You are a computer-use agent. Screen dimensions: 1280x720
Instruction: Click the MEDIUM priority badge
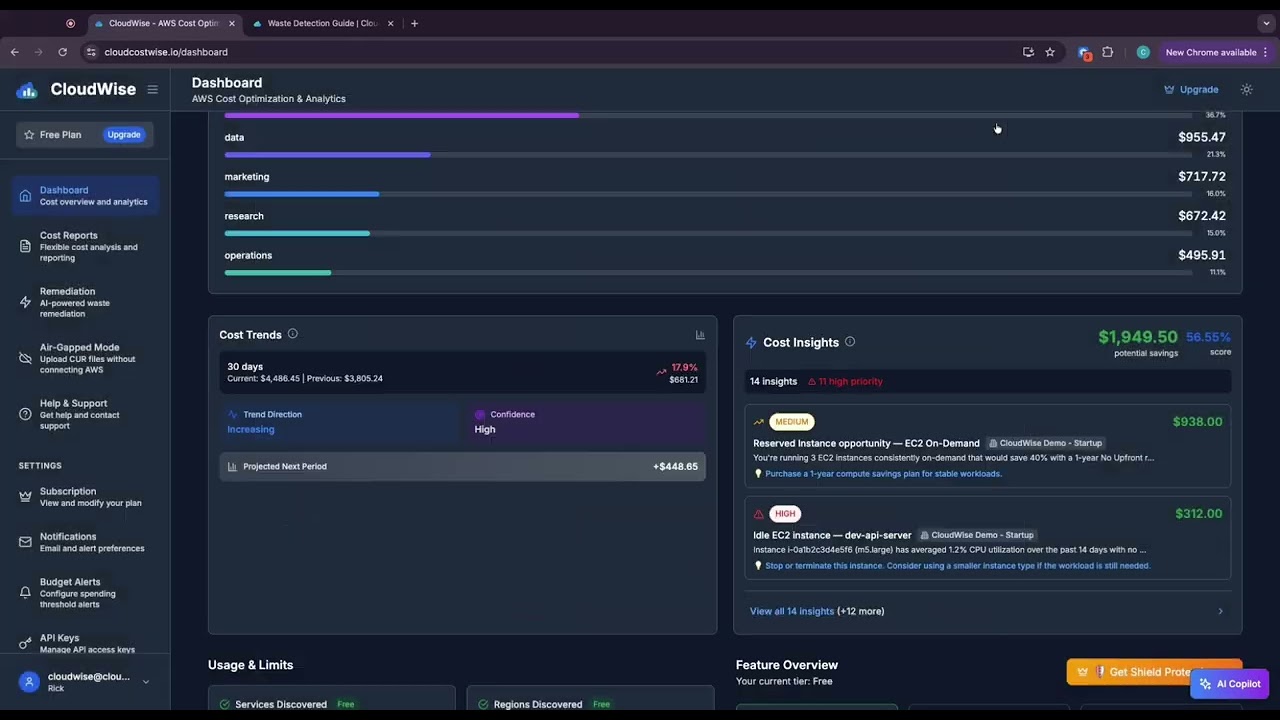(x=792, y=422)
